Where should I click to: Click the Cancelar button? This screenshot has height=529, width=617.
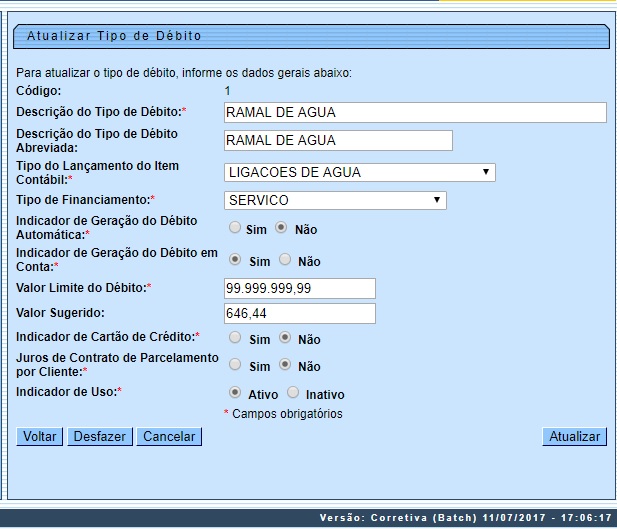(x=169, y=437)
